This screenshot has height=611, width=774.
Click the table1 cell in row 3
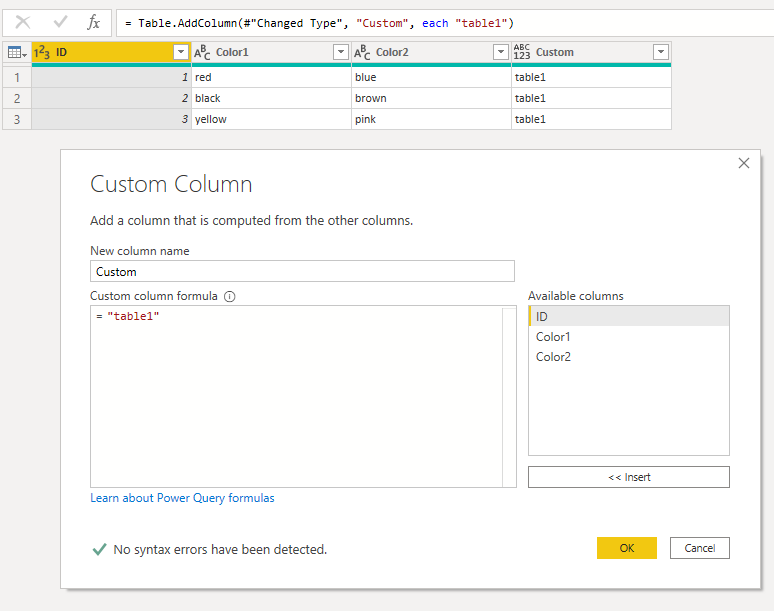click(591, 119)
